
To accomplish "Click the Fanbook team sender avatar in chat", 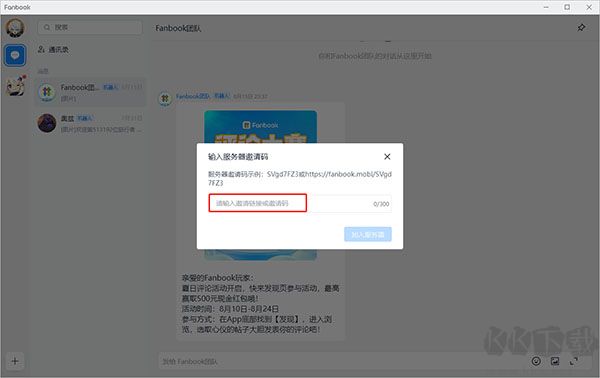I will pos(165,99).
